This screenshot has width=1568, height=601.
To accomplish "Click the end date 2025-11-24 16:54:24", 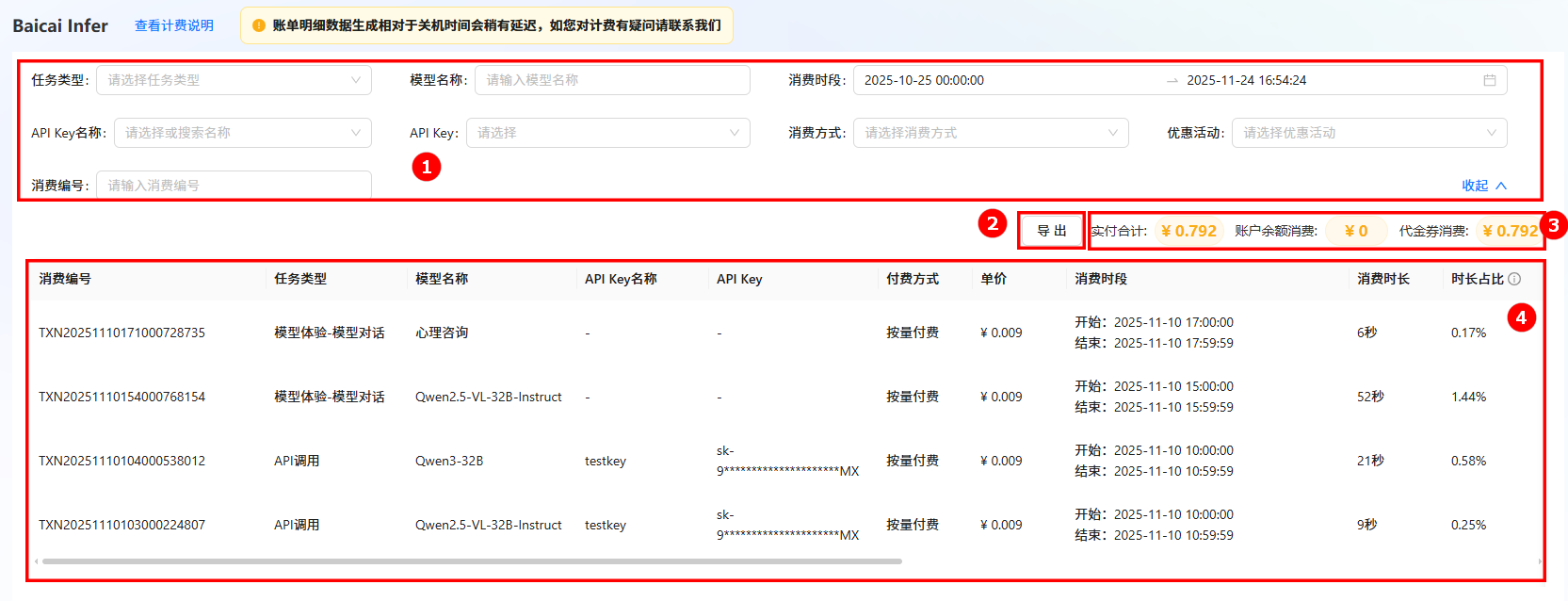I will (1246, 80).
